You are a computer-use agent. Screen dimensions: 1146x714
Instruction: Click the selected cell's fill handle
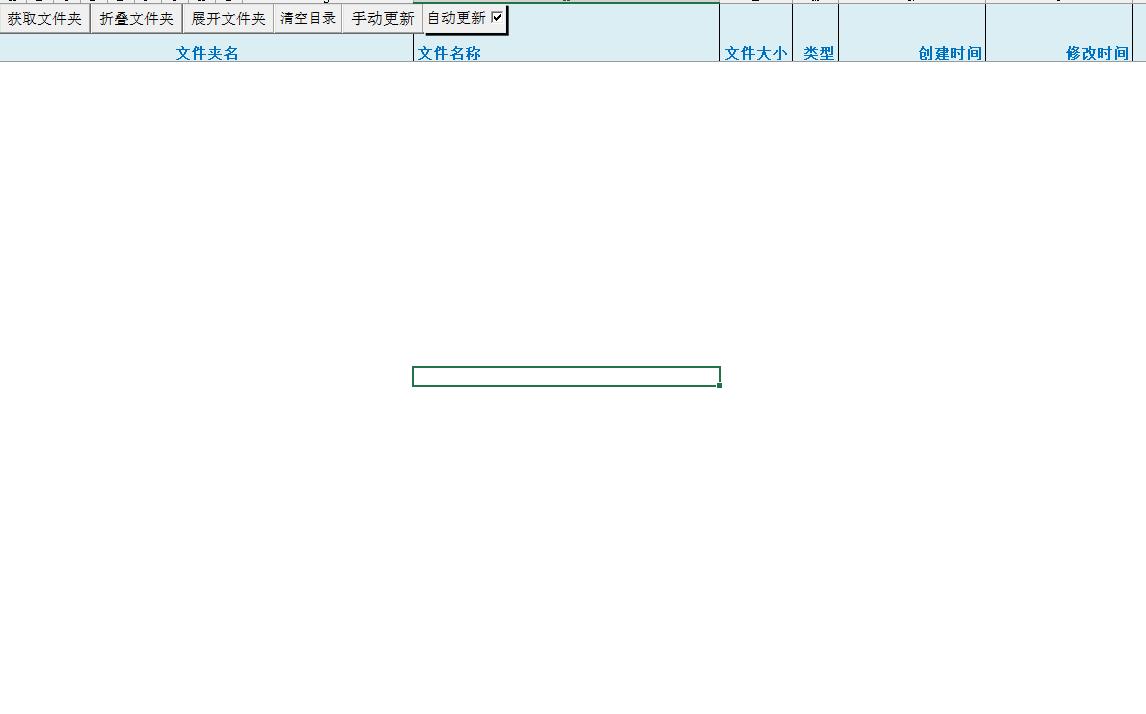(x=719, y=385)
